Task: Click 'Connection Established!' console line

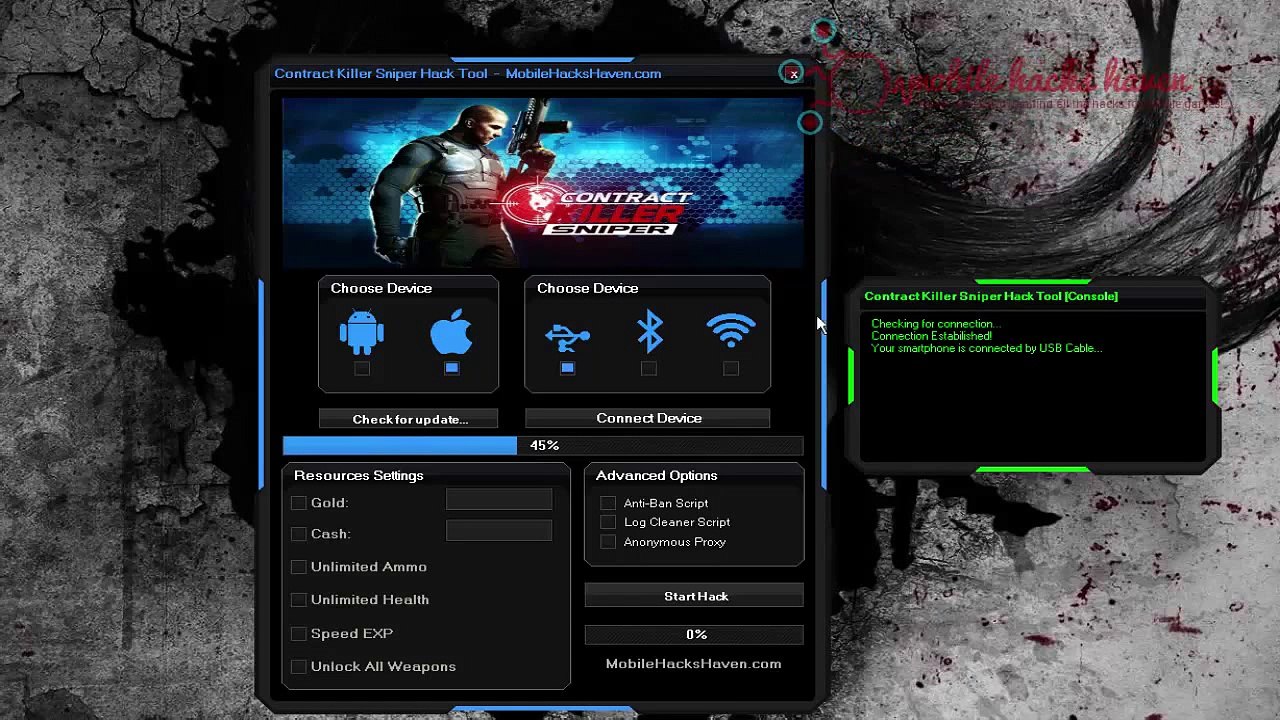Action: [x=931, y=336]
